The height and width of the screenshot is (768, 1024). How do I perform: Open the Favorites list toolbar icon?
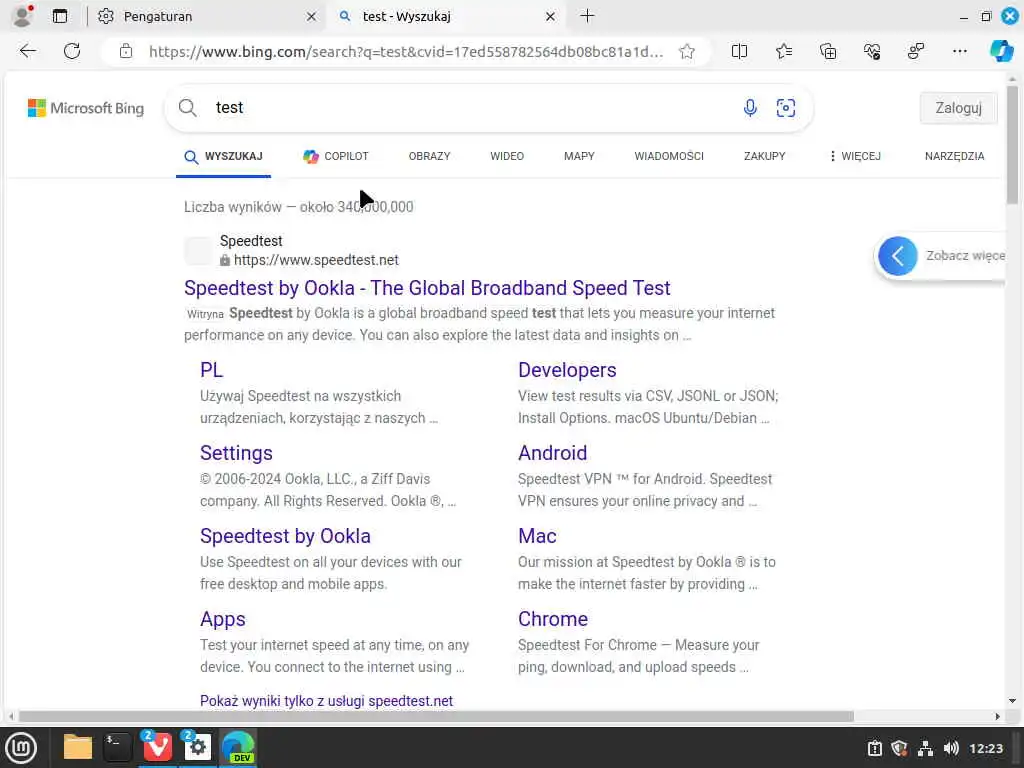pos(784,51)
